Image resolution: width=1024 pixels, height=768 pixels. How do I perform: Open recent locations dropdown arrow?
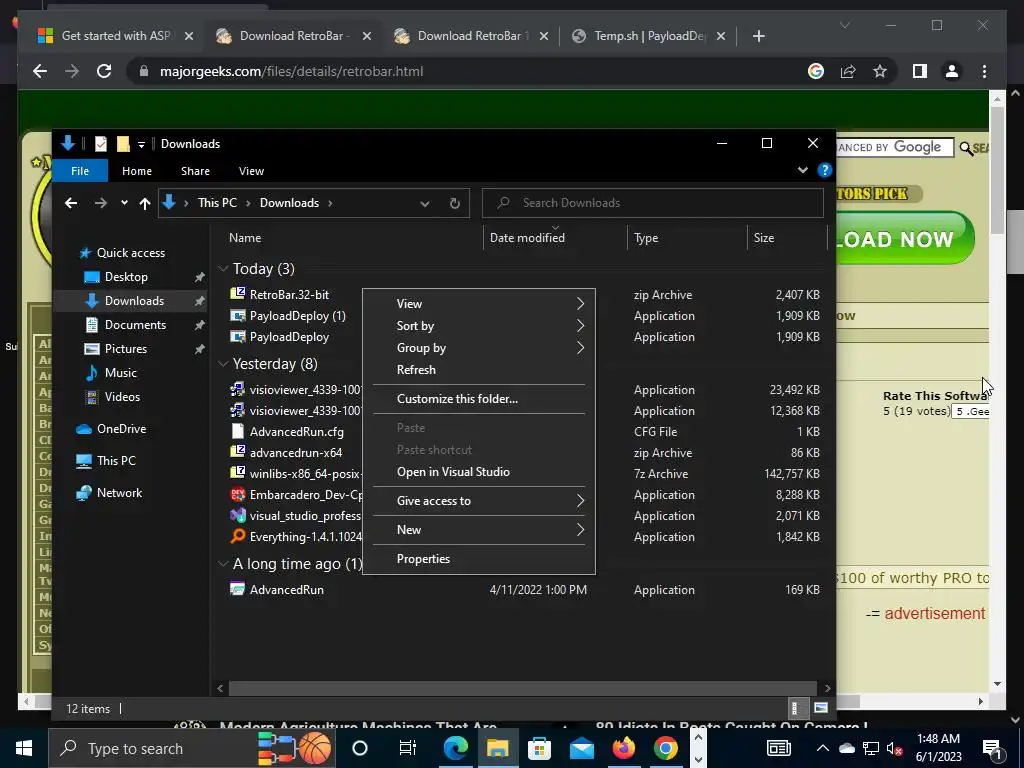(124, 203)
